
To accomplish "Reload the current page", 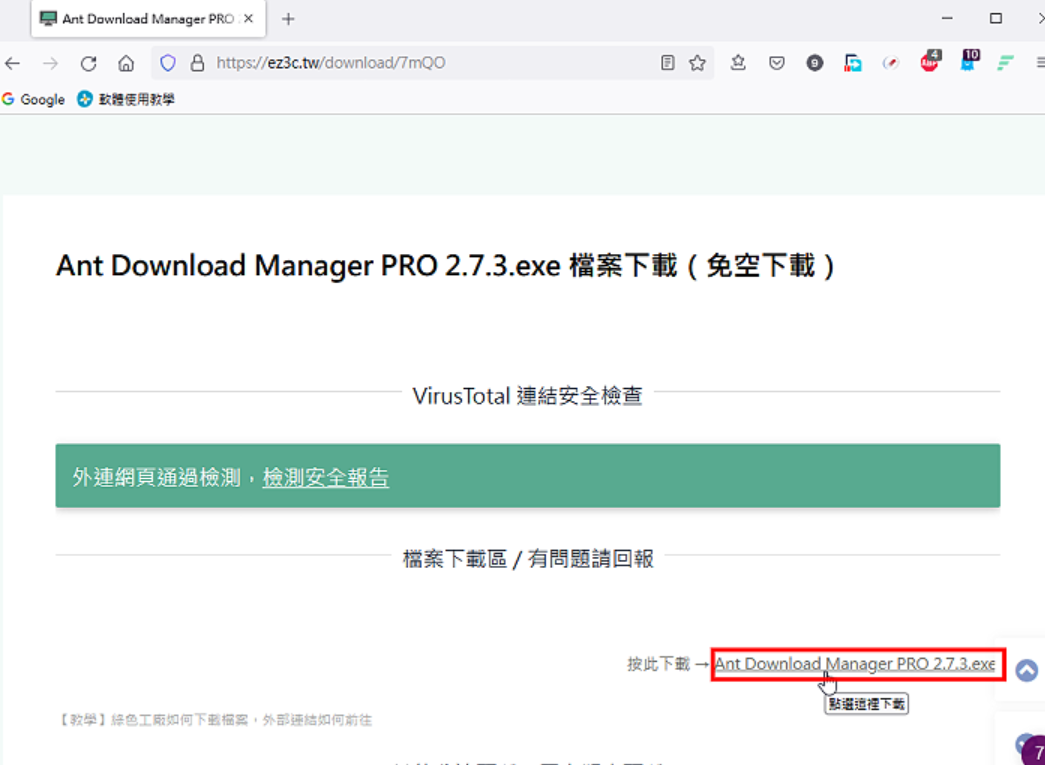I will pyautogui.click(x=89, y=63).
